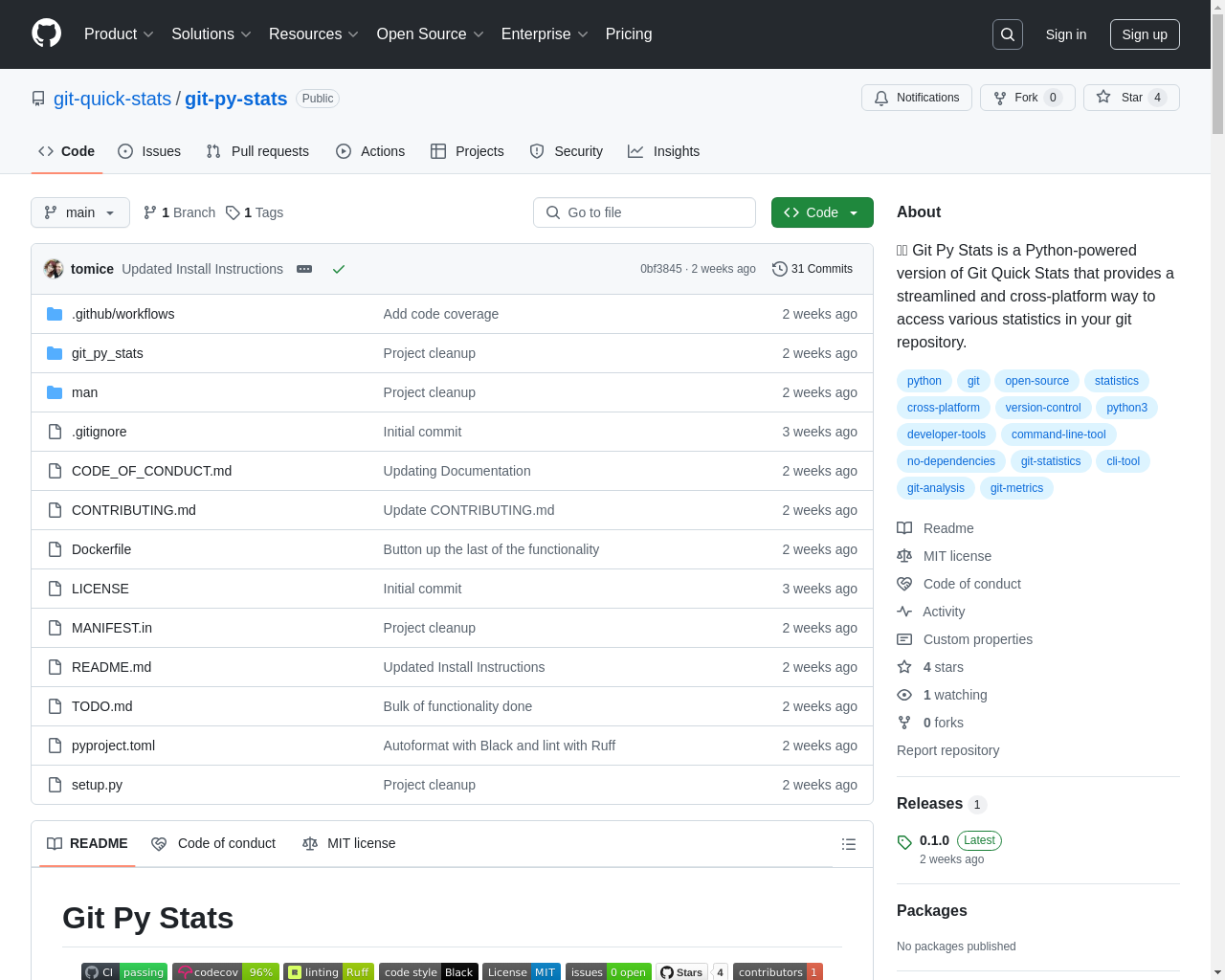Expand the Open Source menu
This screenshot has width=1225, height=980.
click(x=431, y=33)
